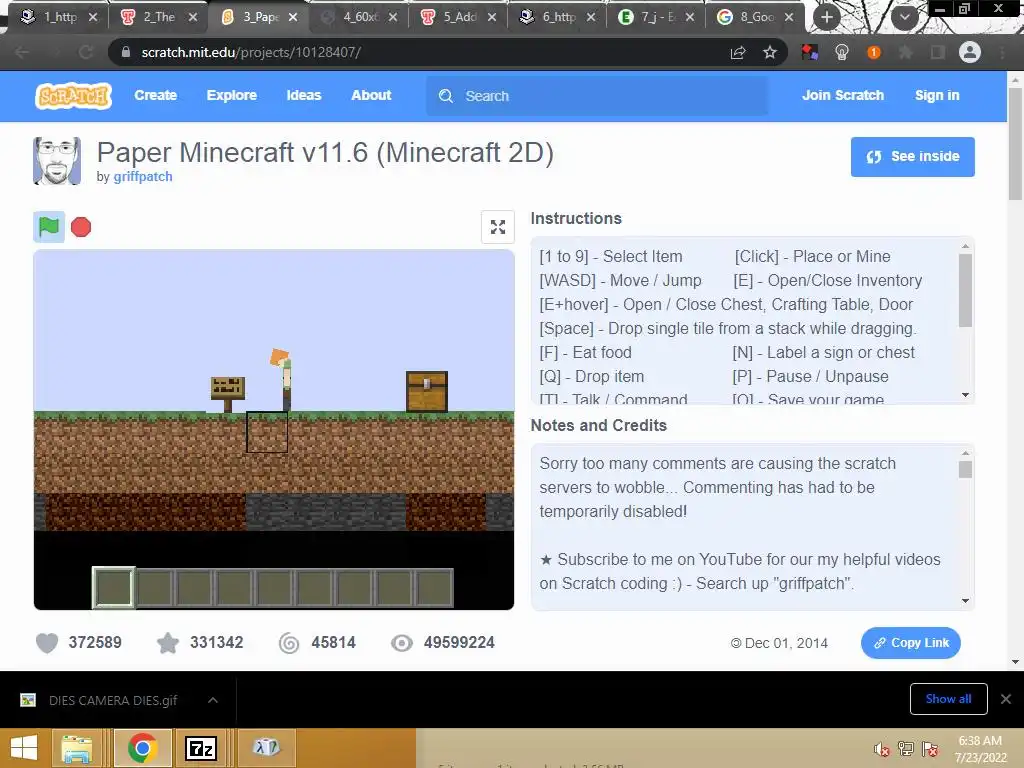Click the colorful extension icon in toolbar

point(810,52)
